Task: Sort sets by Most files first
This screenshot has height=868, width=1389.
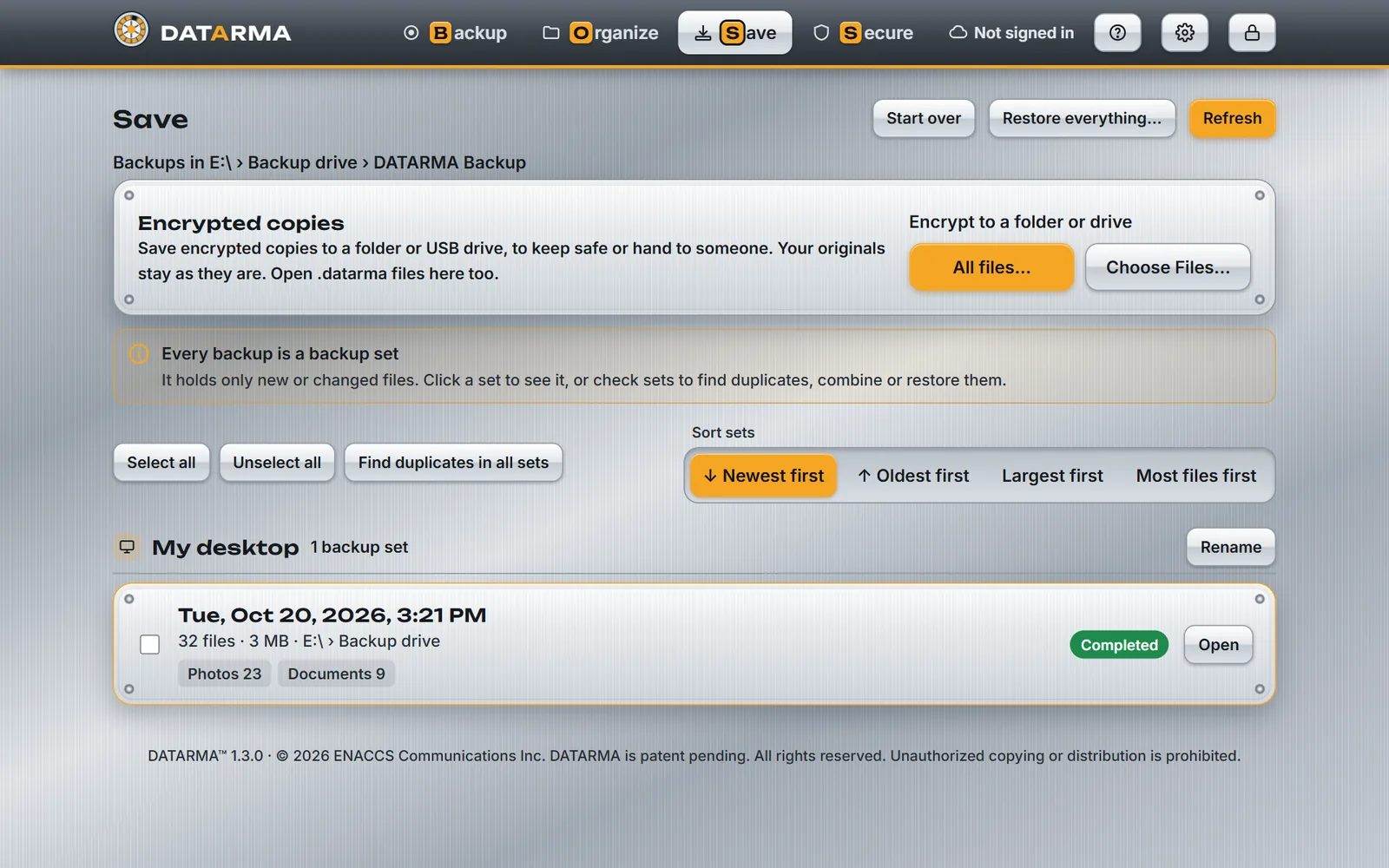Action: (x=1195, y=476)
